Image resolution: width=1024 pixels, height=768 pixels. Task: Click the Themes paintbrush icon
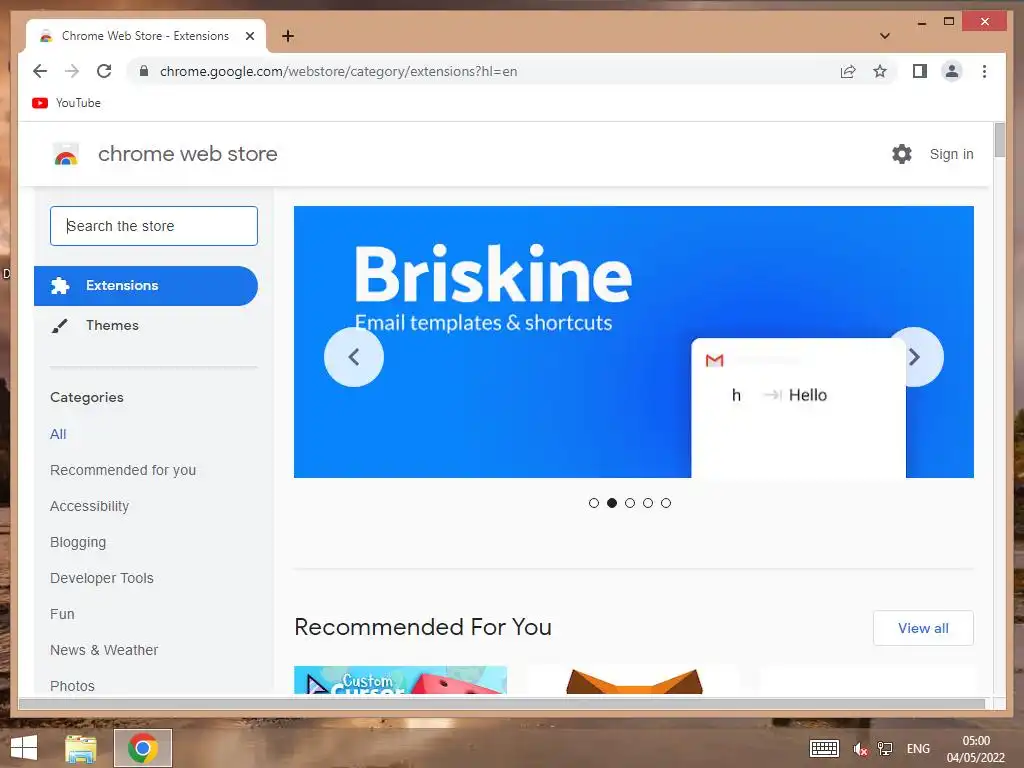[x=59, y=325]
